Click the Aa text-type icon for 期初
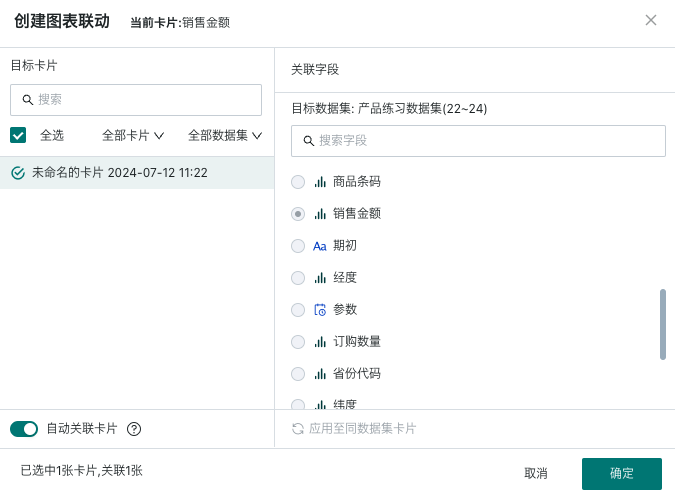The height and width of the screenshot is (498, 675). point(319,246)
